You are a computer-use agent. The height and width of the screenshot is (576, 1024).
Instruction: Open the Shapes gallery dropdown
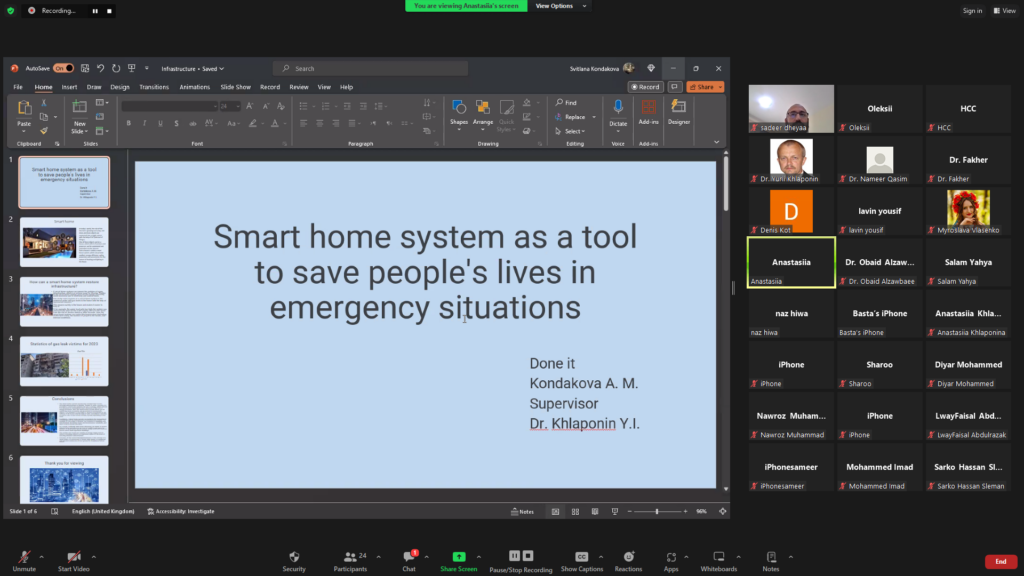[x=458, y=122]
